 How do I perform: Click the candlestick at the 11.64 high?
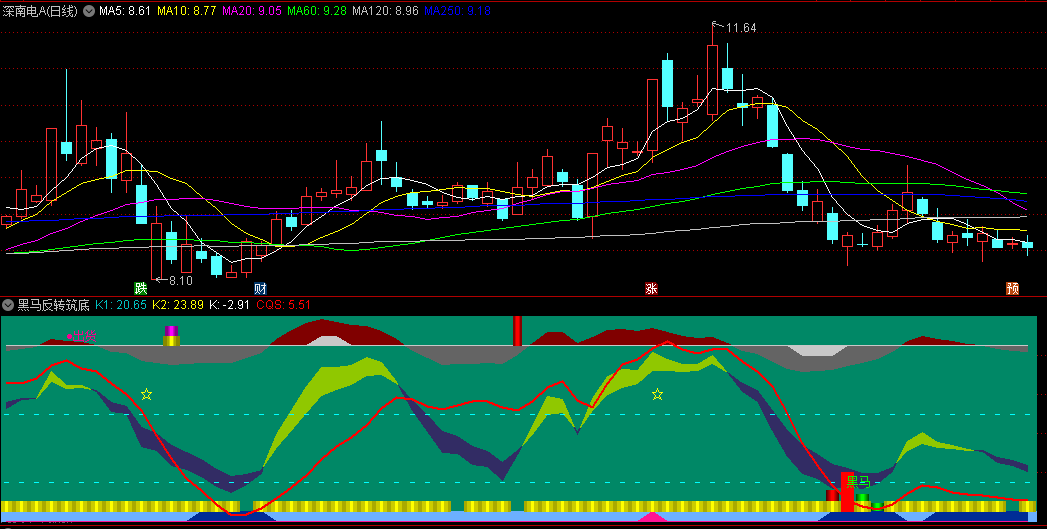click(712, 79)
